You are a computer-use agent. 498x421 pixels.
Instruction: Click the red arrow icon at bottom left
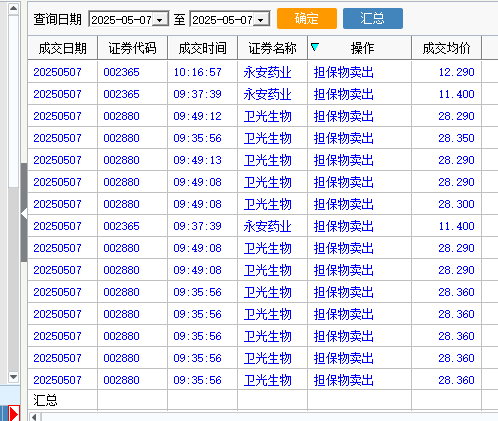coord(14,413)
